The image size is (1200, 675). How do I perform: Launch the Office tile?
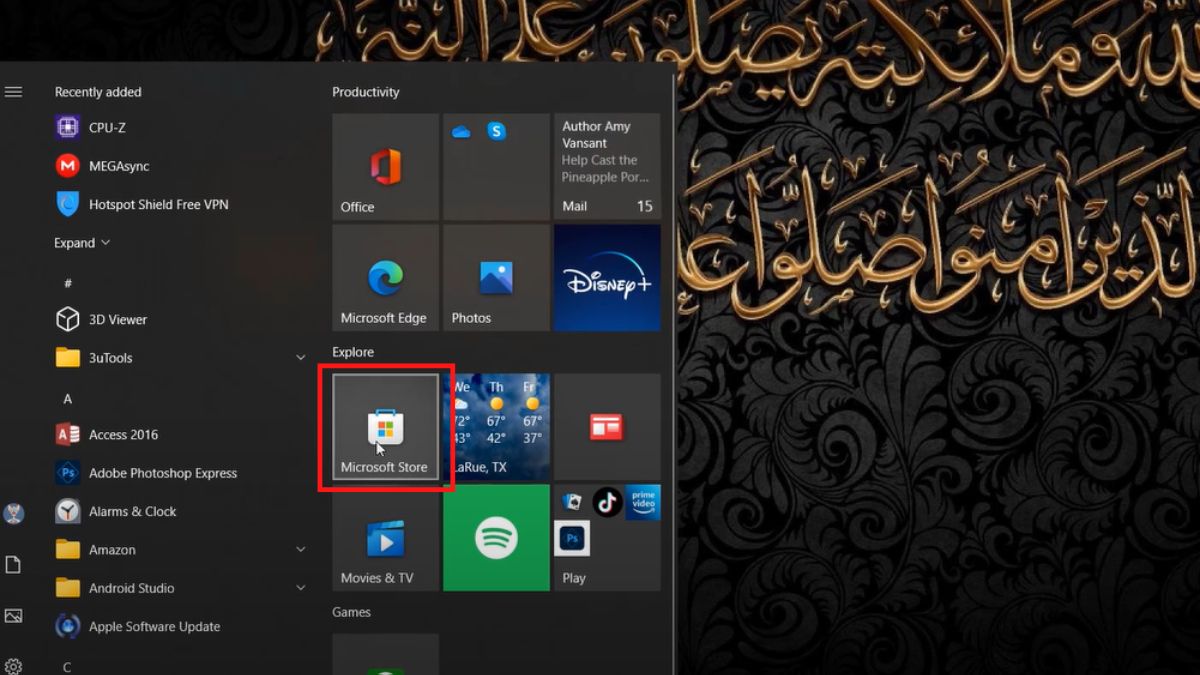(x=385, y=166)
